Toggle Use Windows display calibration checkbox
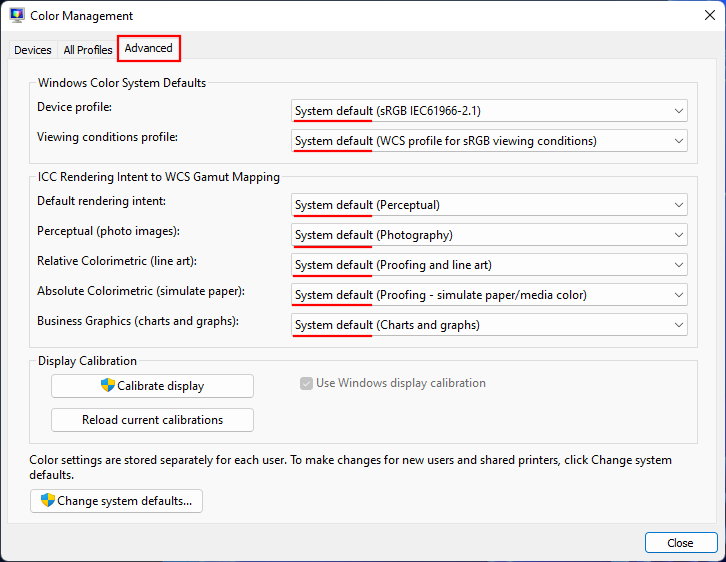726x562 pixels. (306, 383)
